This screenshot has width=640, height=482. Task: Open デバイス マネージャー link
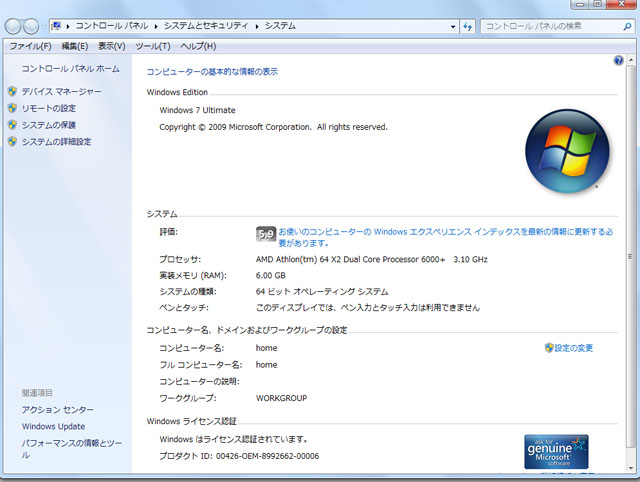tap(62, 91)
